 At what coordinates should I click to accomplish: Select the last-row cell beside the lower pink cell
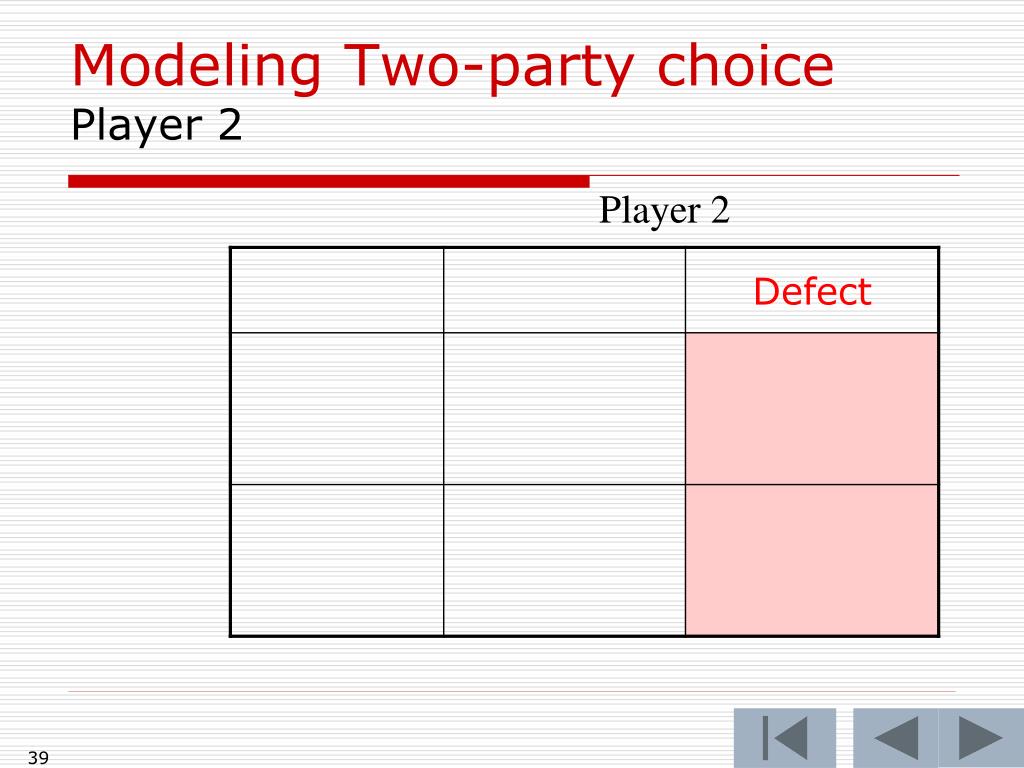click(x=564, y=560)
